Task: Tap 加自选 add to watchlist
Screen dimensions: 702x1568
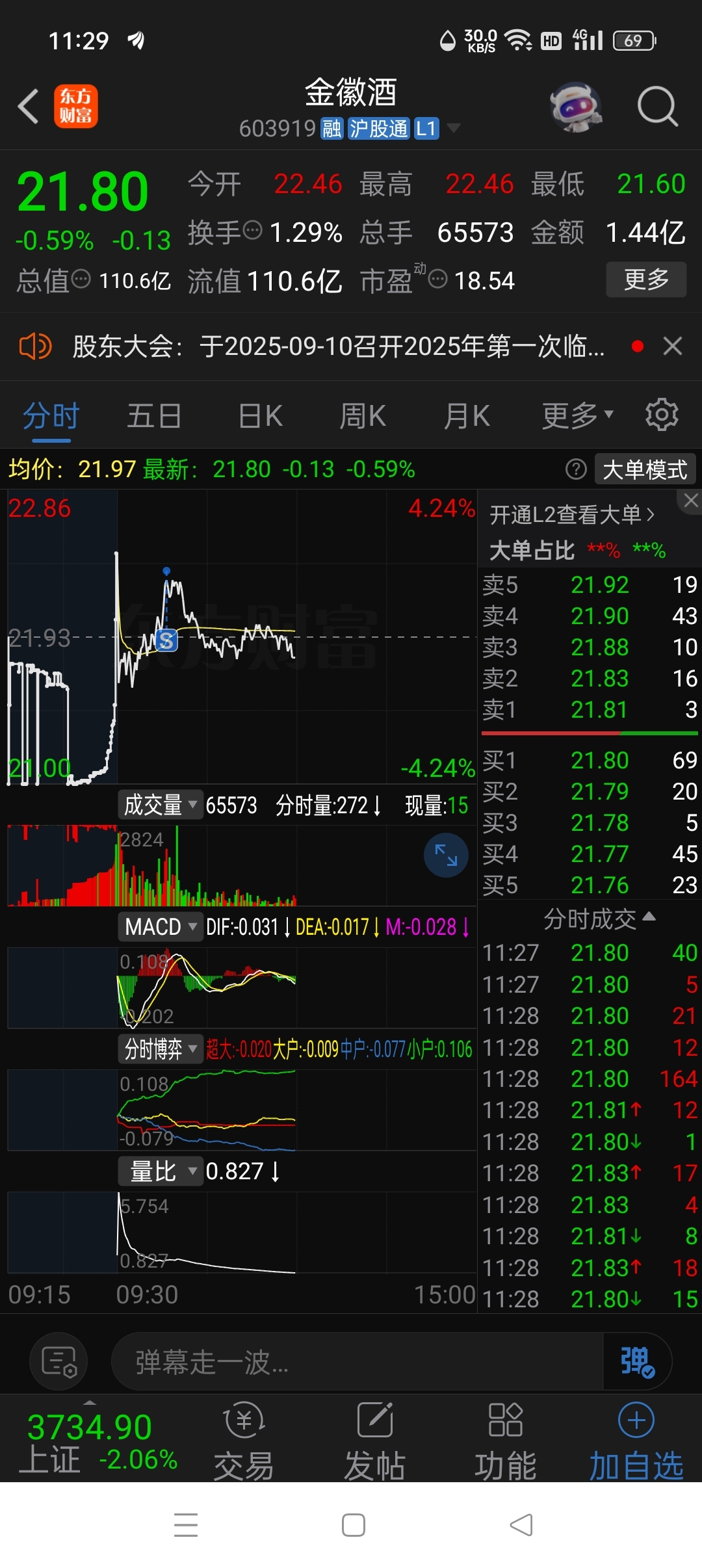Action: click(x=636, y=1441)
